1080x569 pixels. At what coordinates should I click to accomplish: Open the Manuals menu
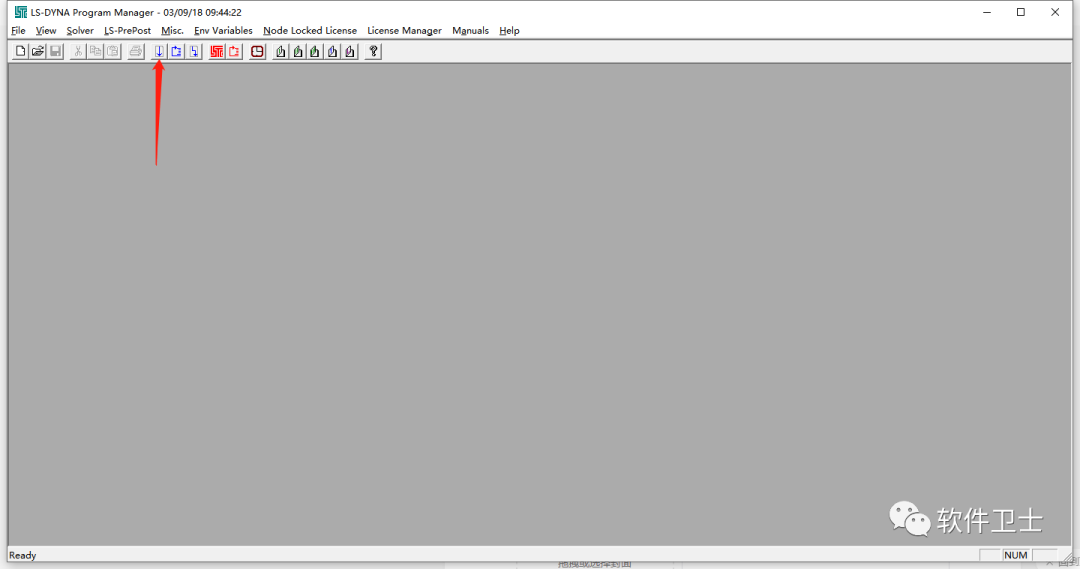(470, 30)
